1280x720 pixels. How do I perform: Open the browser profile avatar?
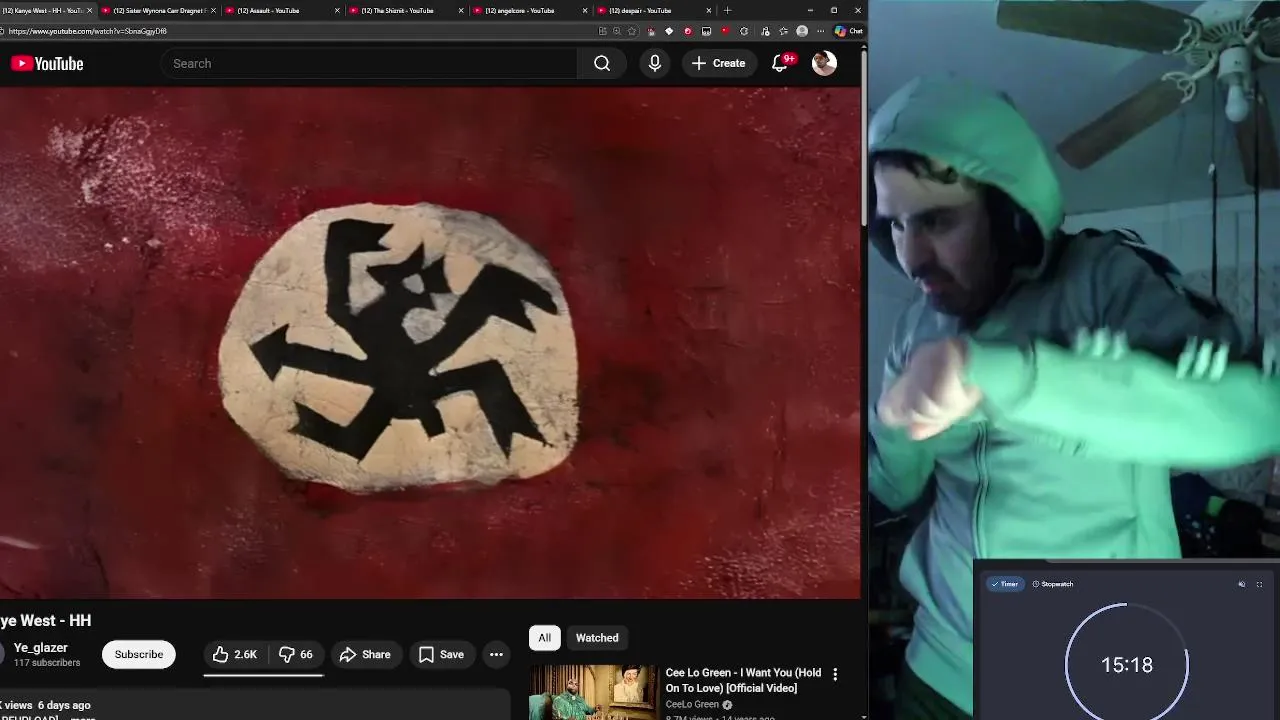(x=802, y=31)
